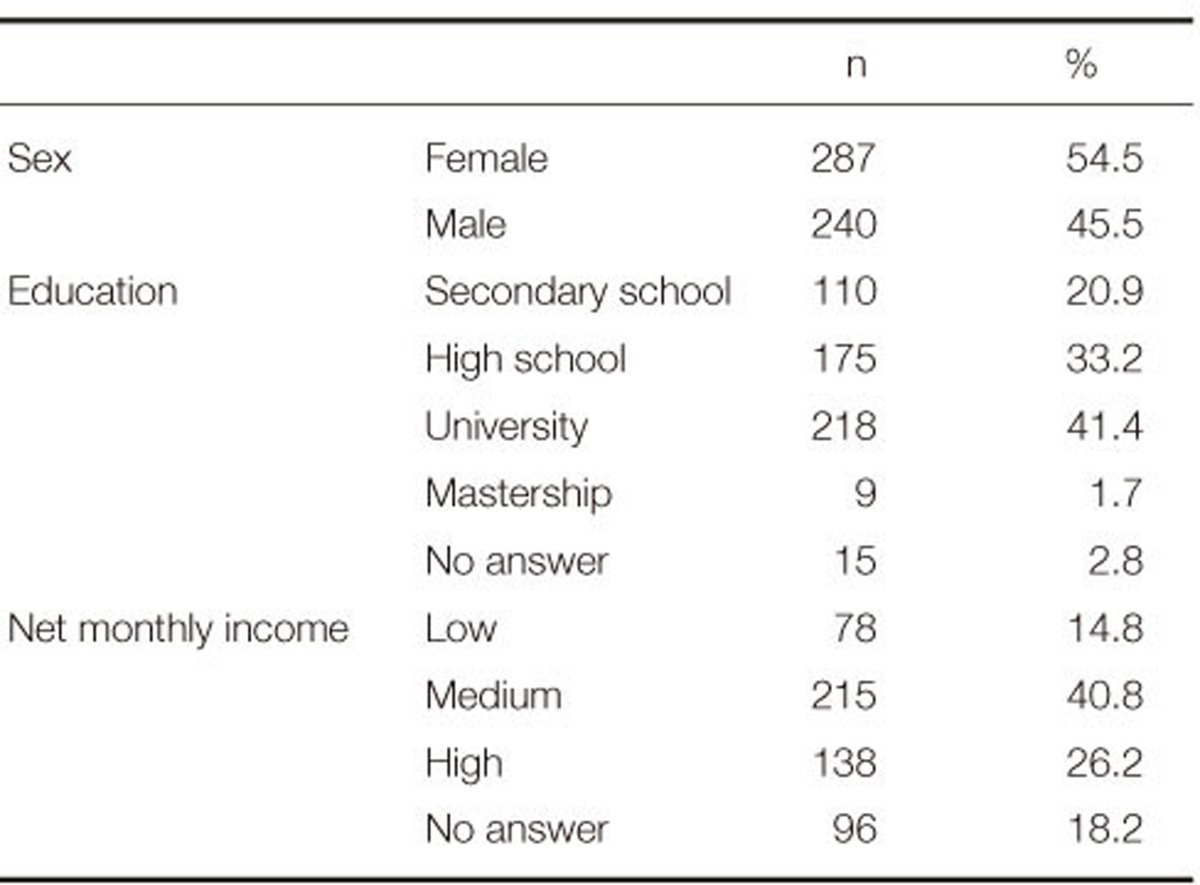Select the "University" cell
Viewport: 1200px width, 885px height.
(506, 427)
